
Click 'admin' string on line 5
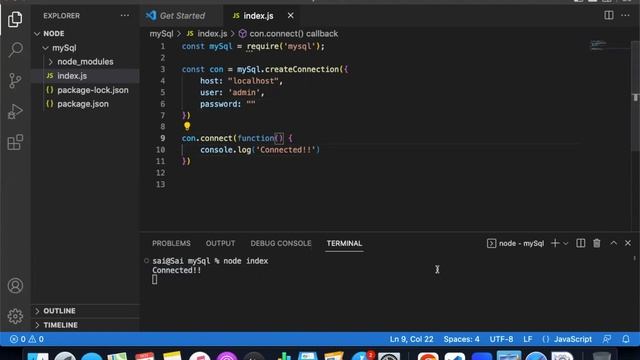pos(244,92)
